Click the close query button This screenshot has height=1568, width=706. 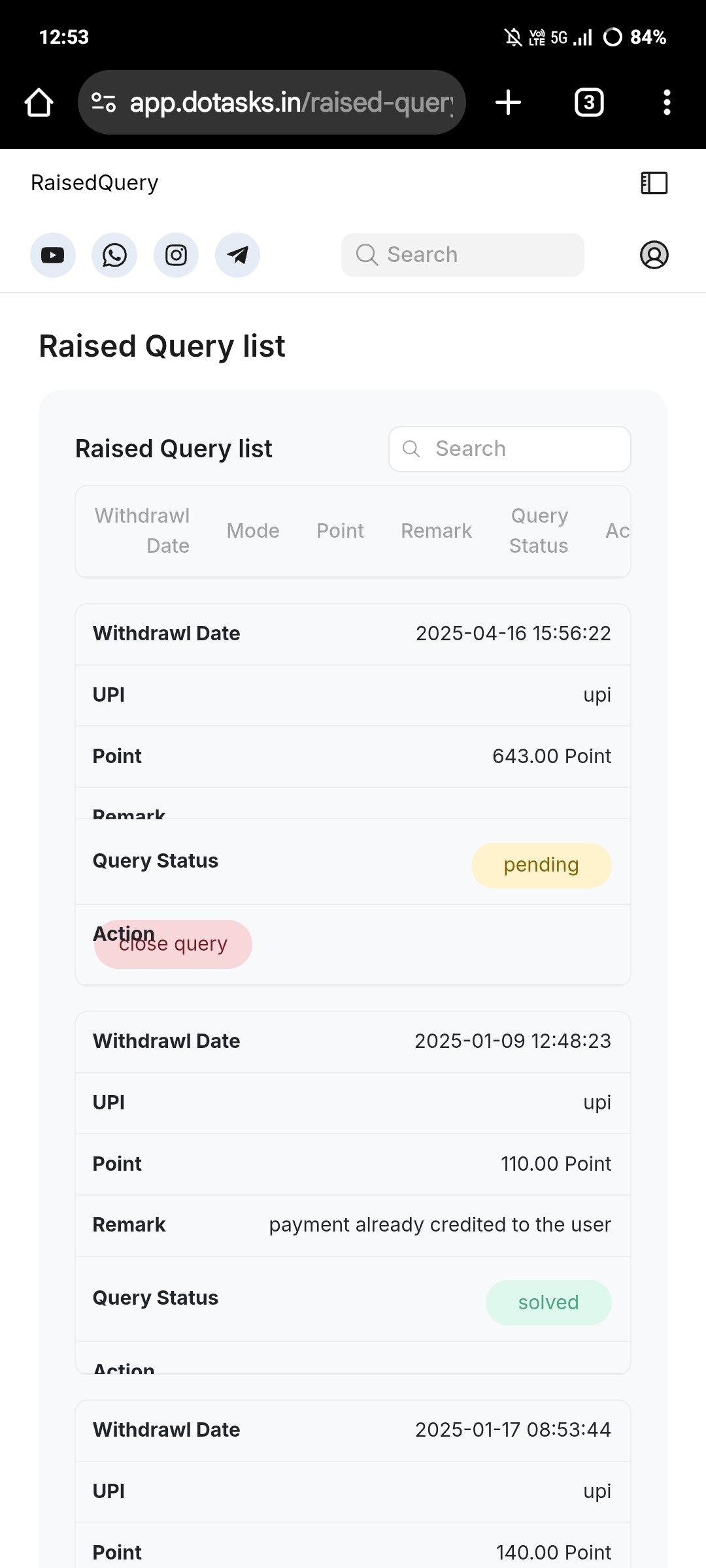(173, 944)
